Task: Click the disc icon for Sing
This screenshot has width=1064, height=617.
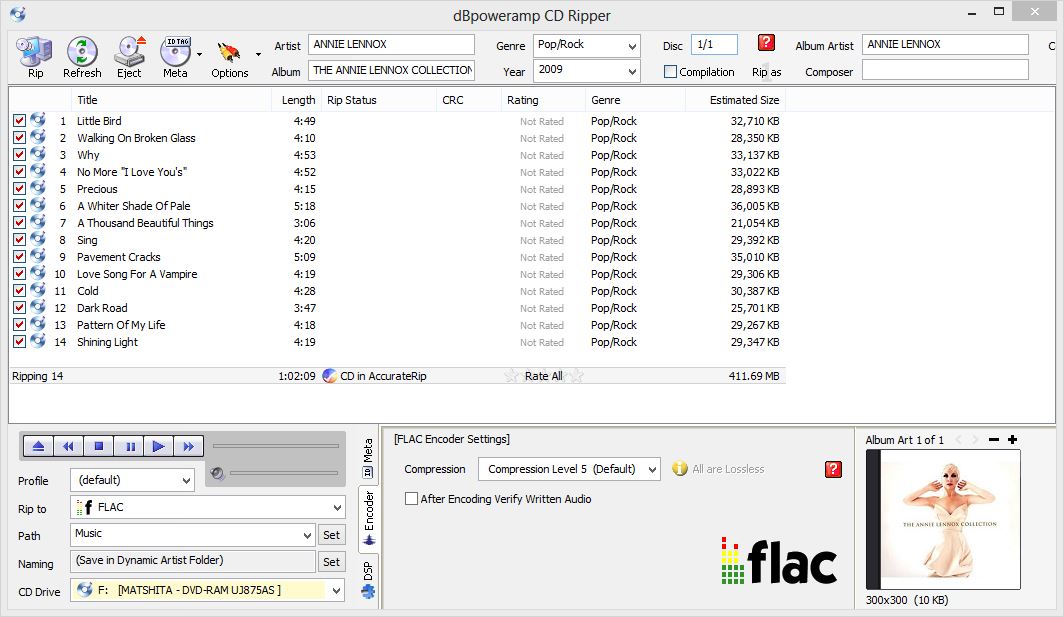Action: point(38,239)
